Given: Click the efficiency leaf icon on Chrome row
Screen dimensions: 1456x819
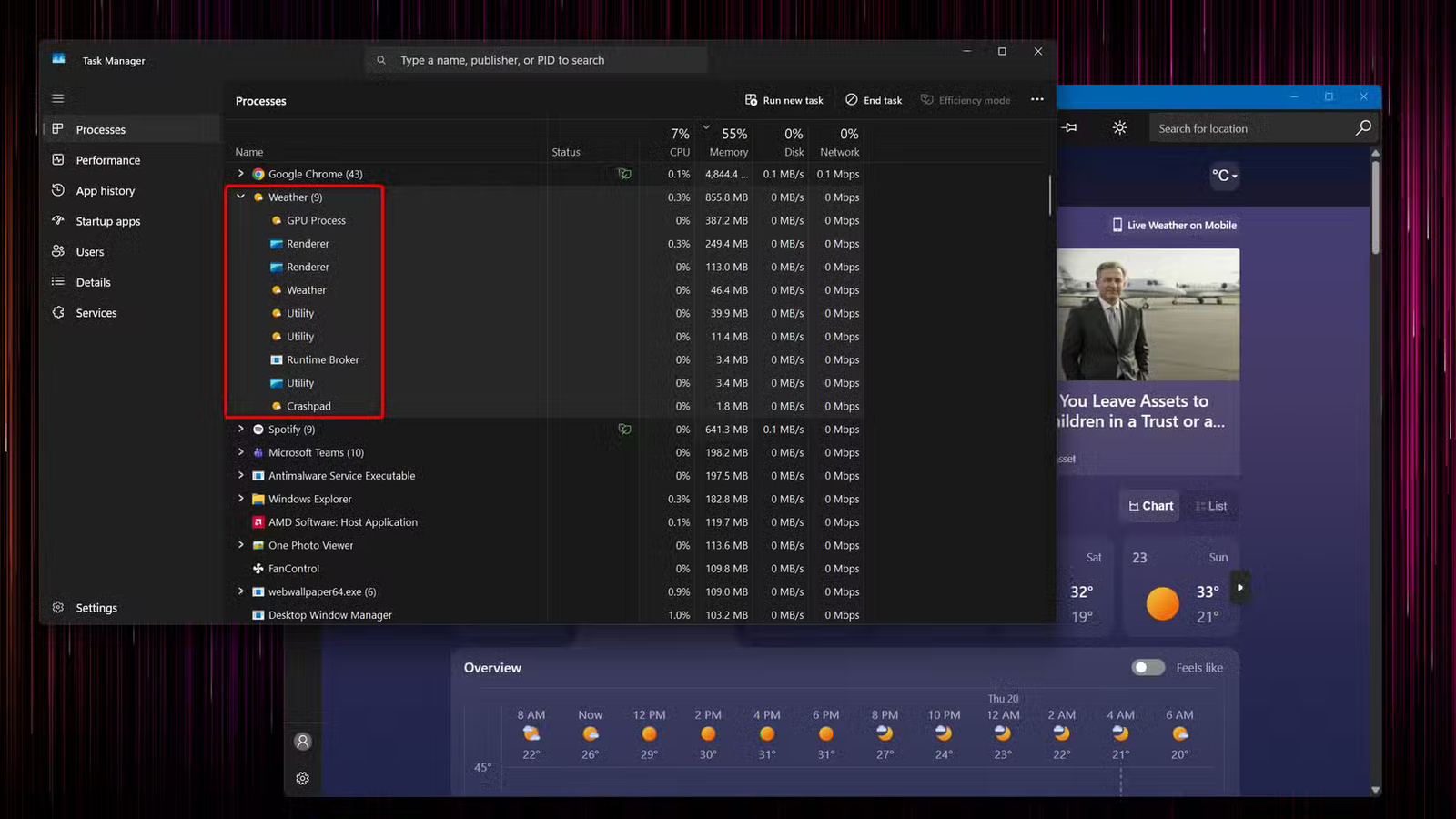Looking at the screenshot, I should pos(624,174).
